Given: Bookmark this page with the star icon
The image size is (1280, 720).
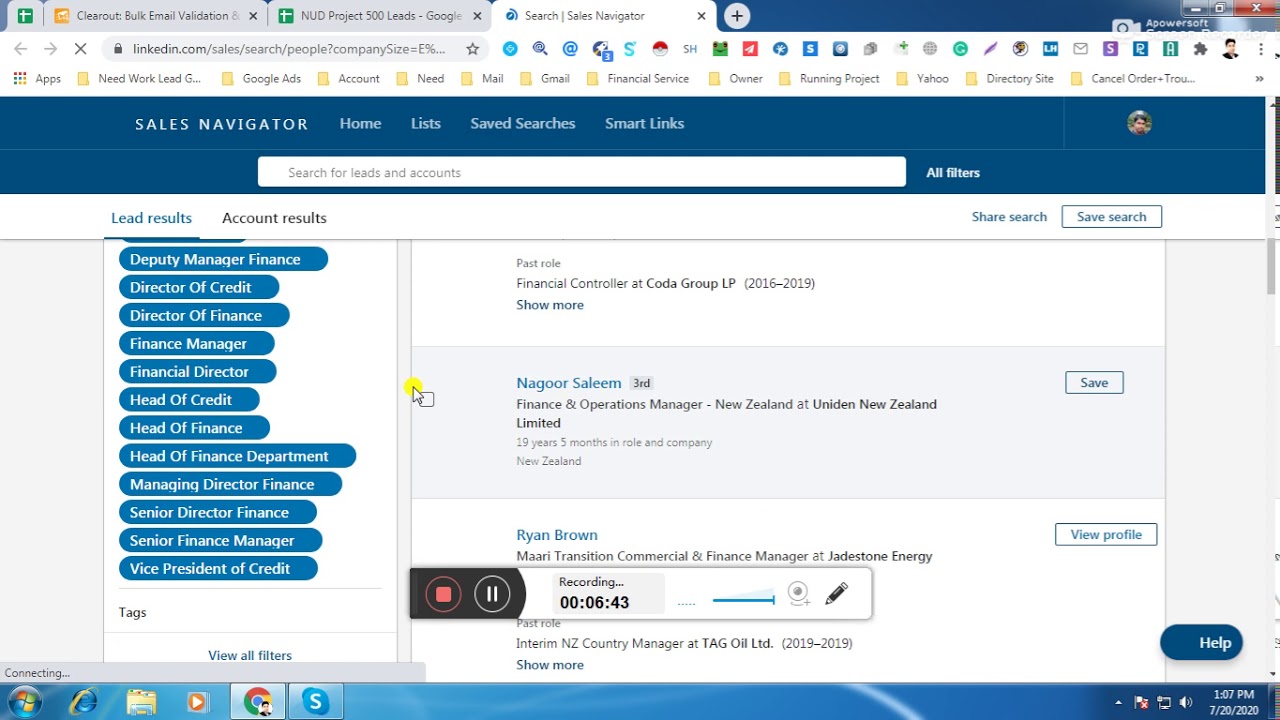Looking at the screenshot, I should 473,49.
